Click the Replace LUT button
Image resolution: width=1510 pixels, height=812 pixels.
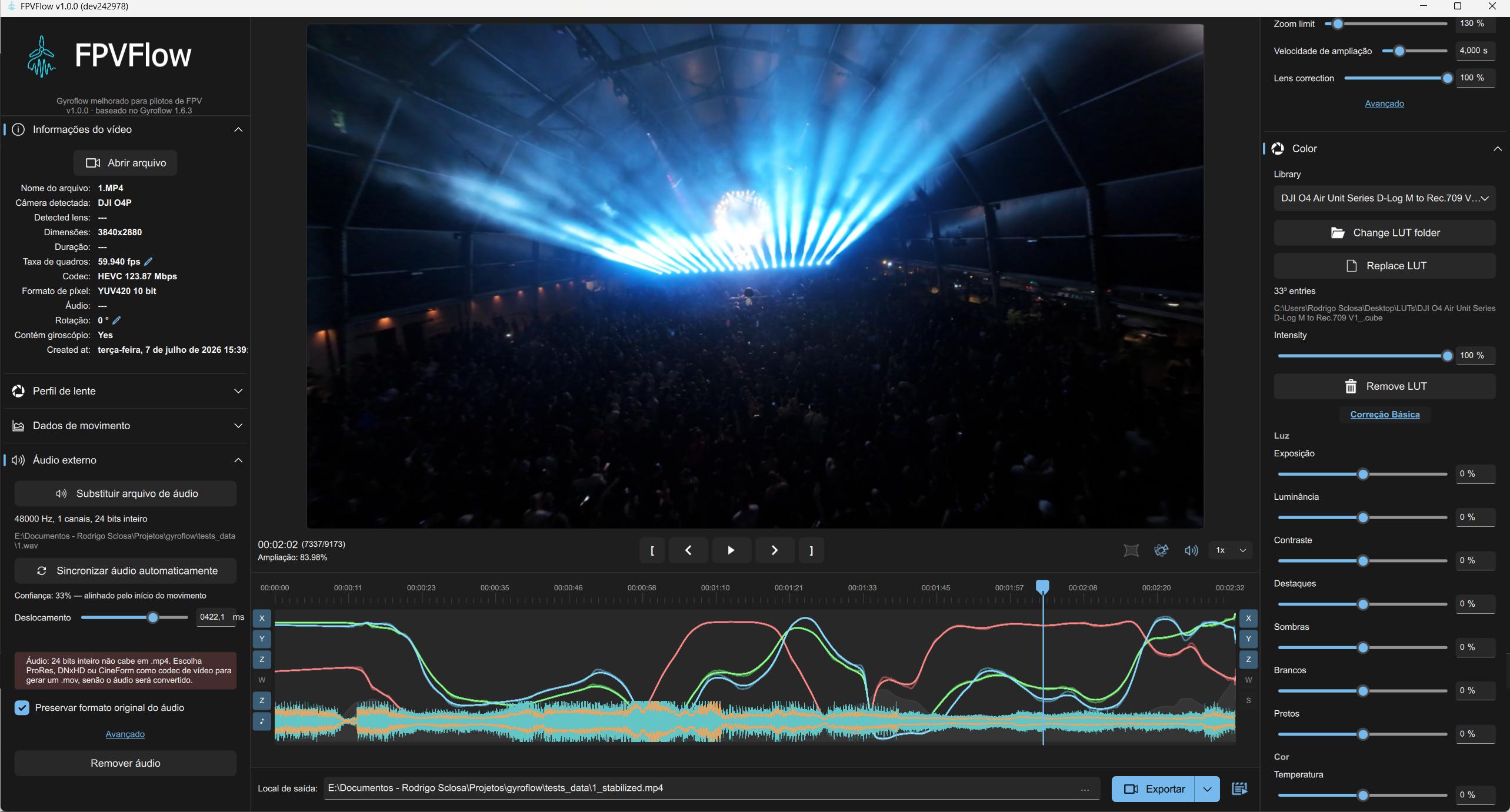pos(1384,266)
